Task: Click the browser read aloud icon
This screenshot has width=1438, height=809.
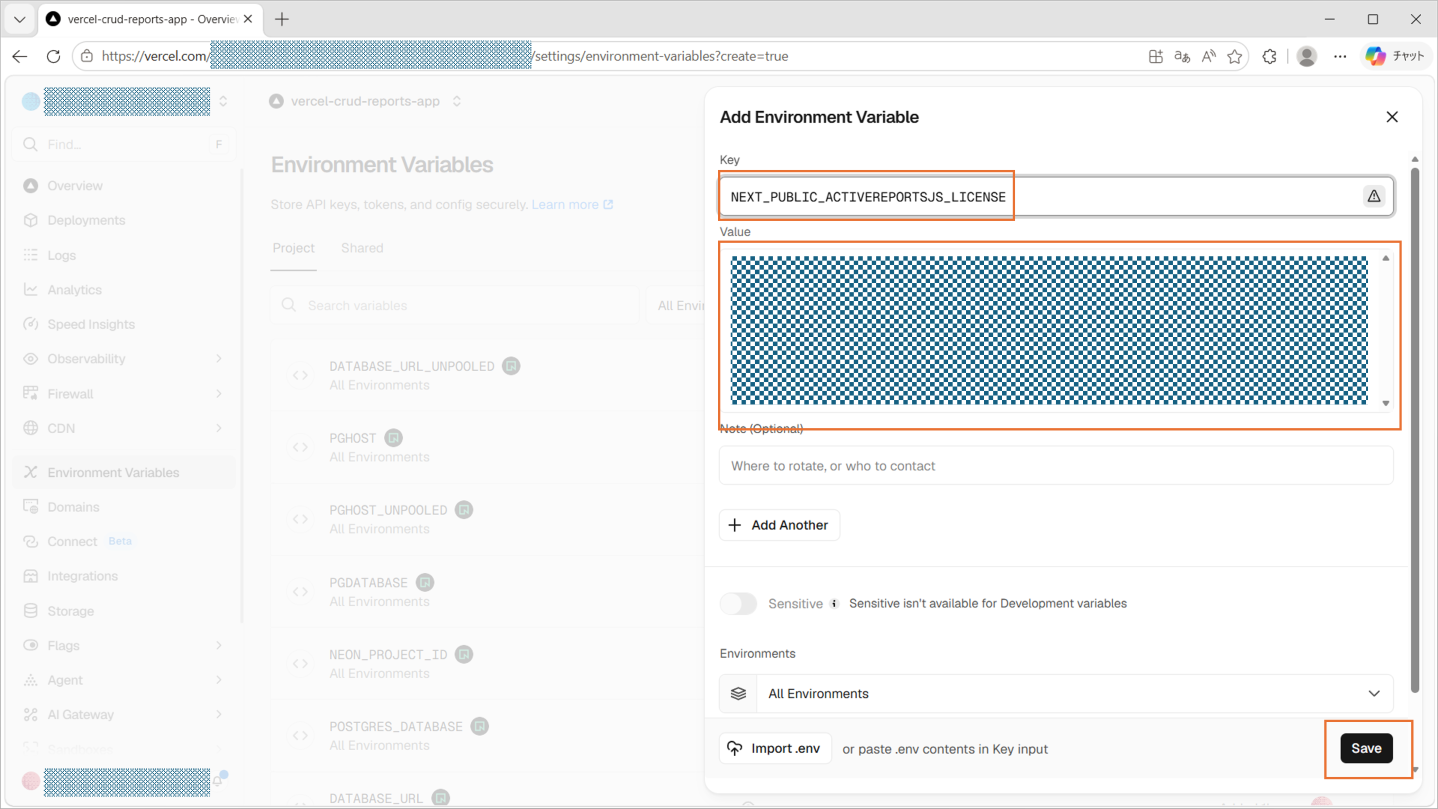Action: [1209, 57]
